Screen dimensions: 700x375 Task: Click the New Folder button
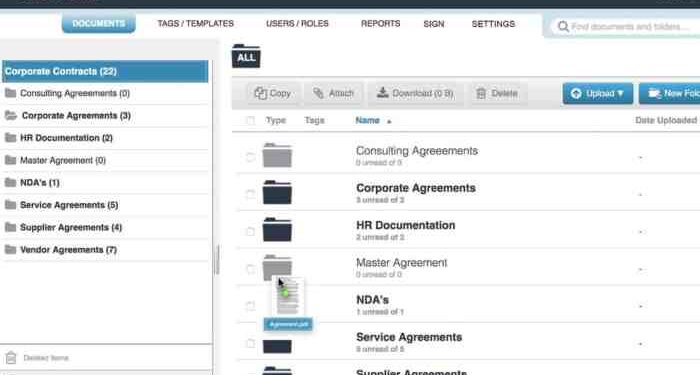671,93
